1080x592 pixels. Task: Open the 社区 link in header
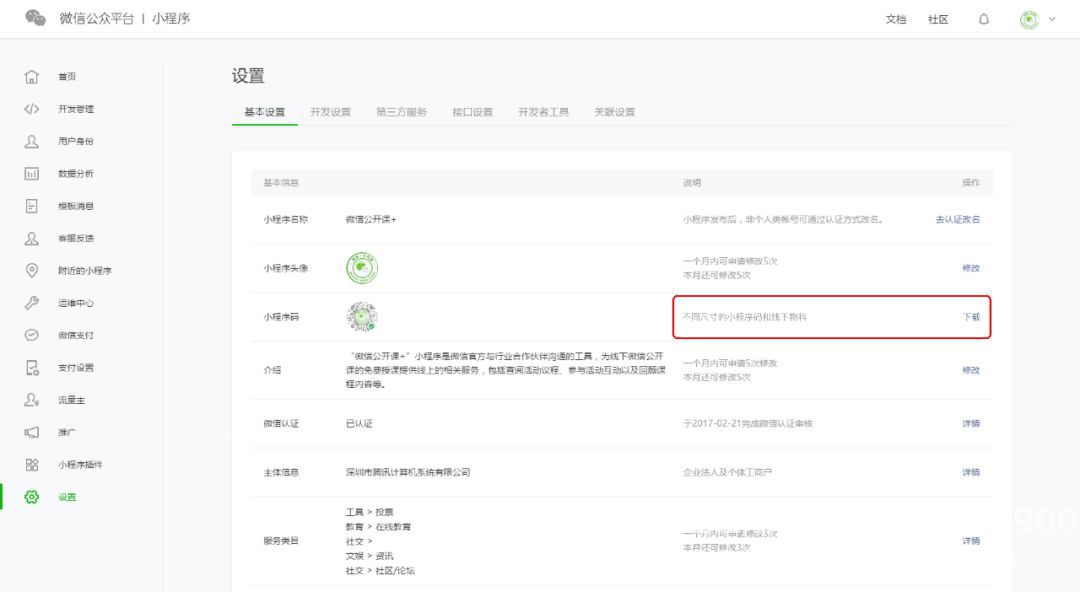click(938, 19)
